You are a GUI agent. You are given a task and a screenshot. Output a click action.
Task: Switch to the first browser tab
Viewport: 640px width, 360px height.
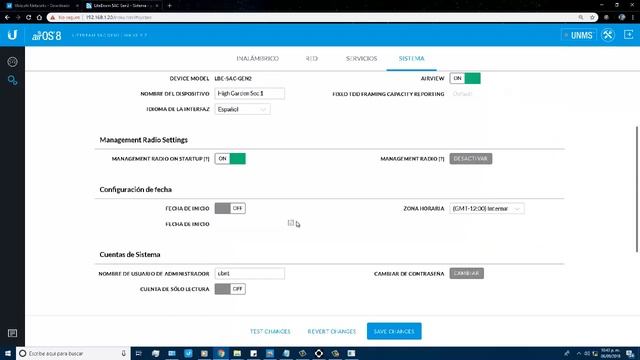pyautogui.click(x=41, y=6)
